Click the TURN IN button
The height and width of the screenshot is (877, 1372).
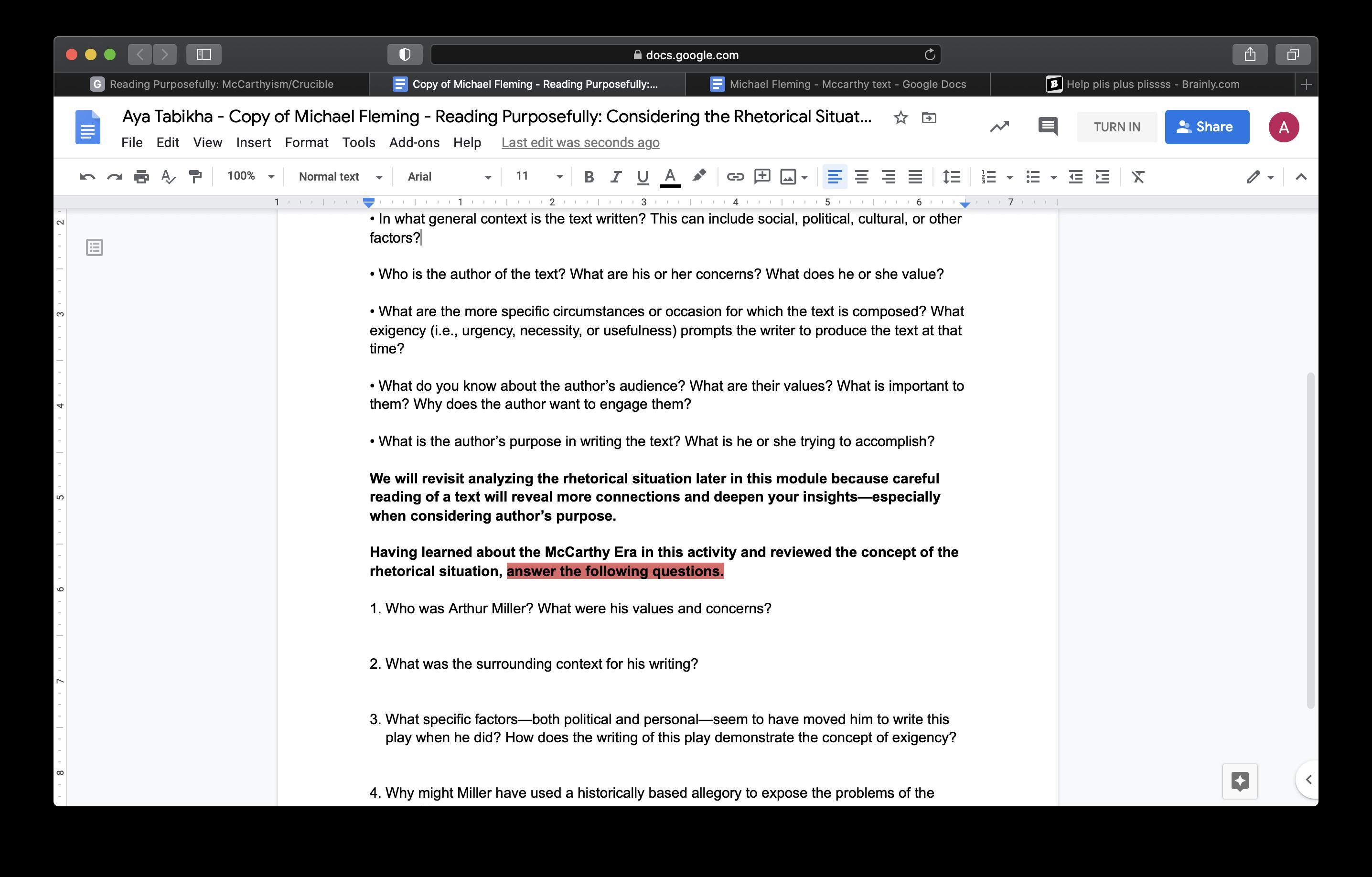pyautogui.click(x=1116, y=127)
